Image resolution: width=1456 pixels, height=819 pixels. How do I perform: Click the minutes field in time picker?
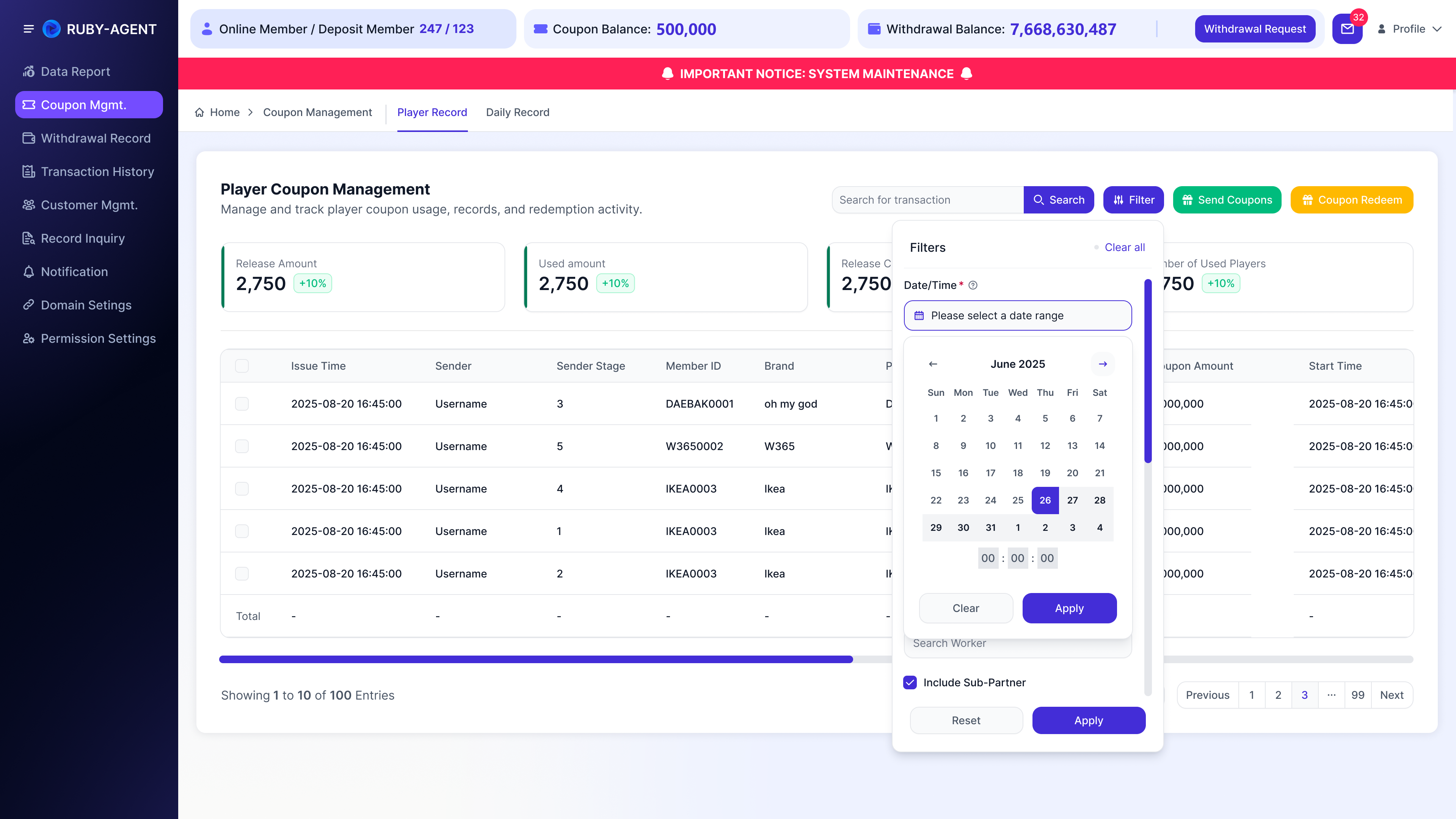pos(1017,558)
